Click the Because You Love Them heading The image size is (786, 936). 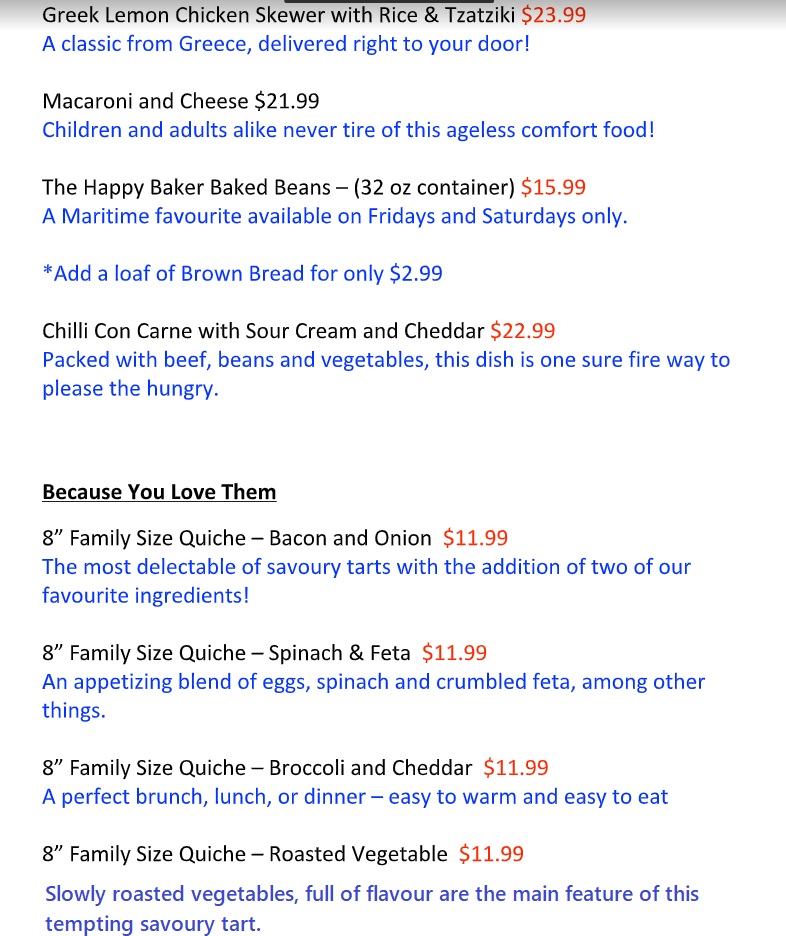point(159,492)
